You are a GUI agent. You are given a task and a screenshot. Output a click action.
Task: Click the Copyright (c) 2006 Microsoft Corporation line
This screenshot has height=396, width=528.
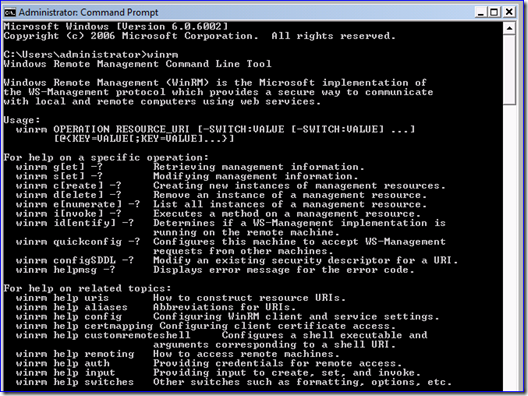(200, 36)
